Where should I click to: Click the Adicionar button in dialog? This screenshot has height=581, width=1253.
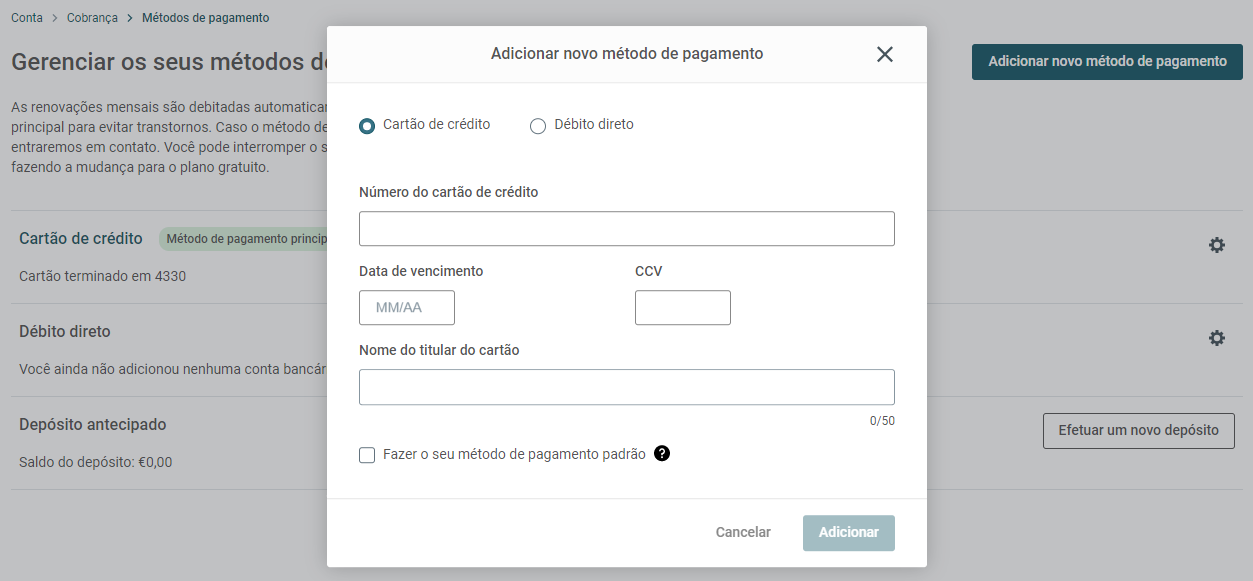(x=849, y=533)
